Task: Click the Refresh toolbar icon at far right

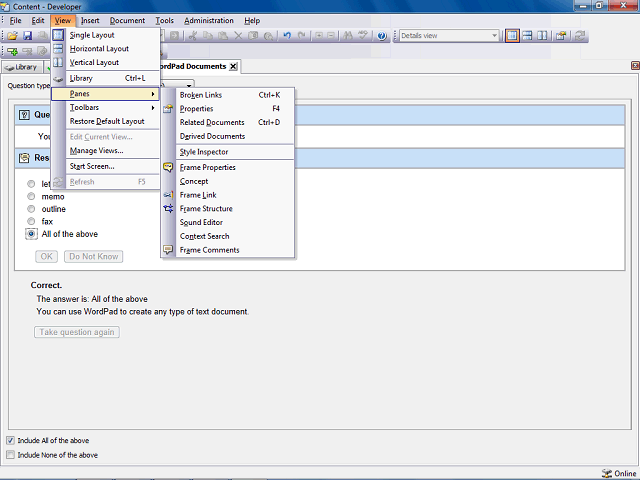Action: click(x=580, y=36)
